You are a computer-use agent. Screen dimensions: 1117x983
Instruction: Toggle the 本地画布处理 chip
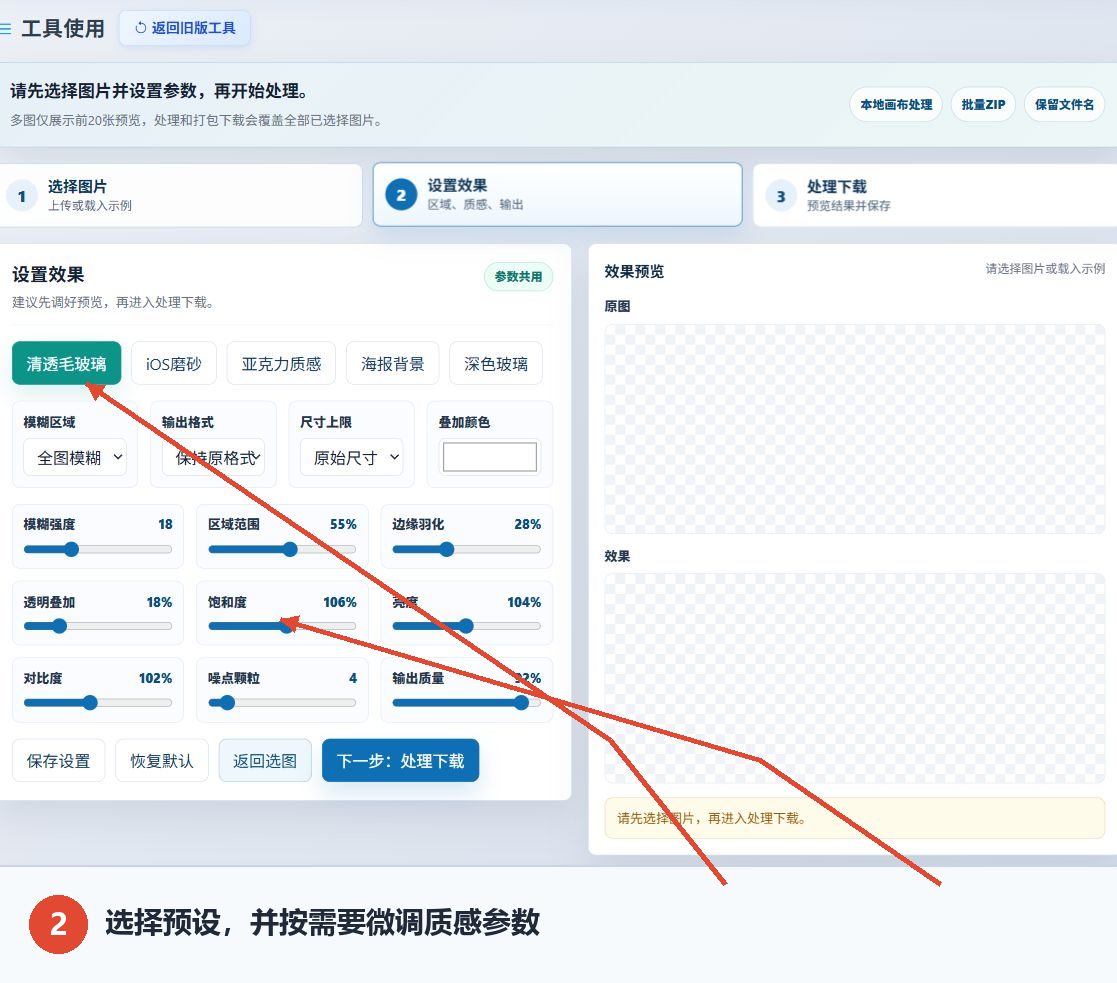(895, 105)
